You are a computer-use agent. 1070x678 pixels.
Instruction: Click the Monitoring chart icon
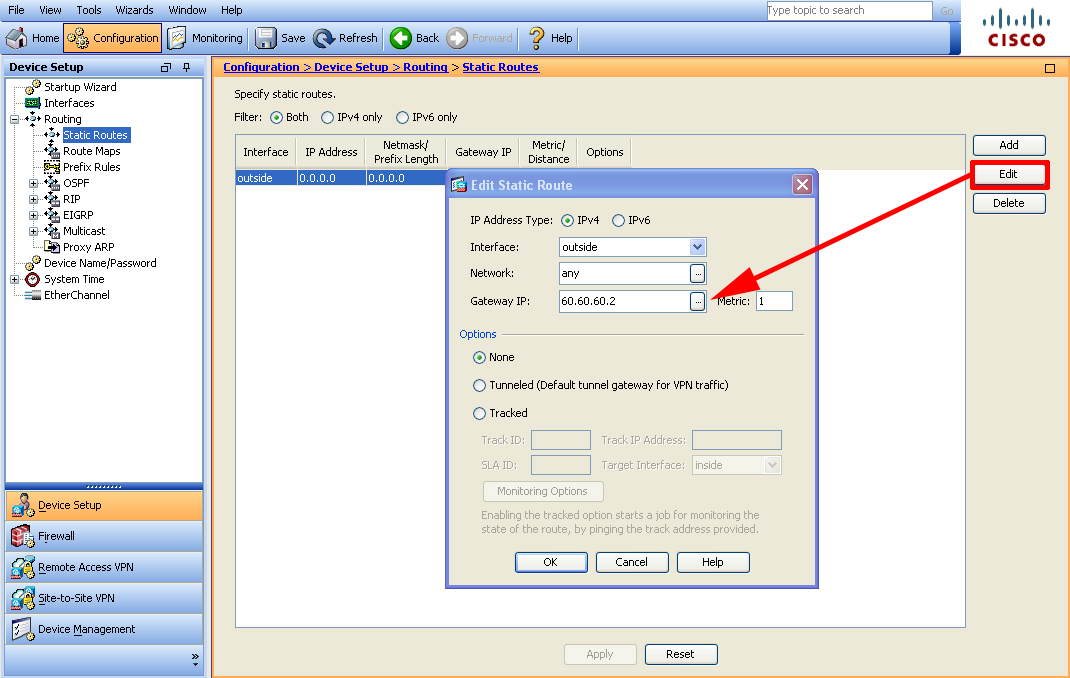(x=177, y=38)
